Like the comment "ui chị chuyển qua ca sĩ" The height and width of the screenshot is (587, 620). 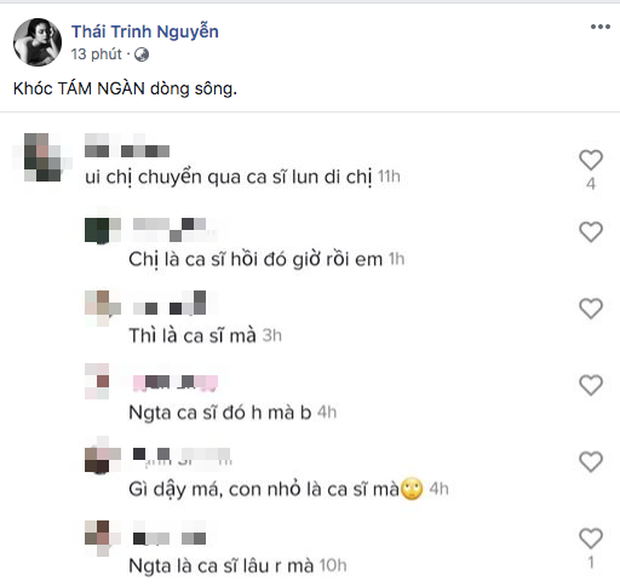591,160
